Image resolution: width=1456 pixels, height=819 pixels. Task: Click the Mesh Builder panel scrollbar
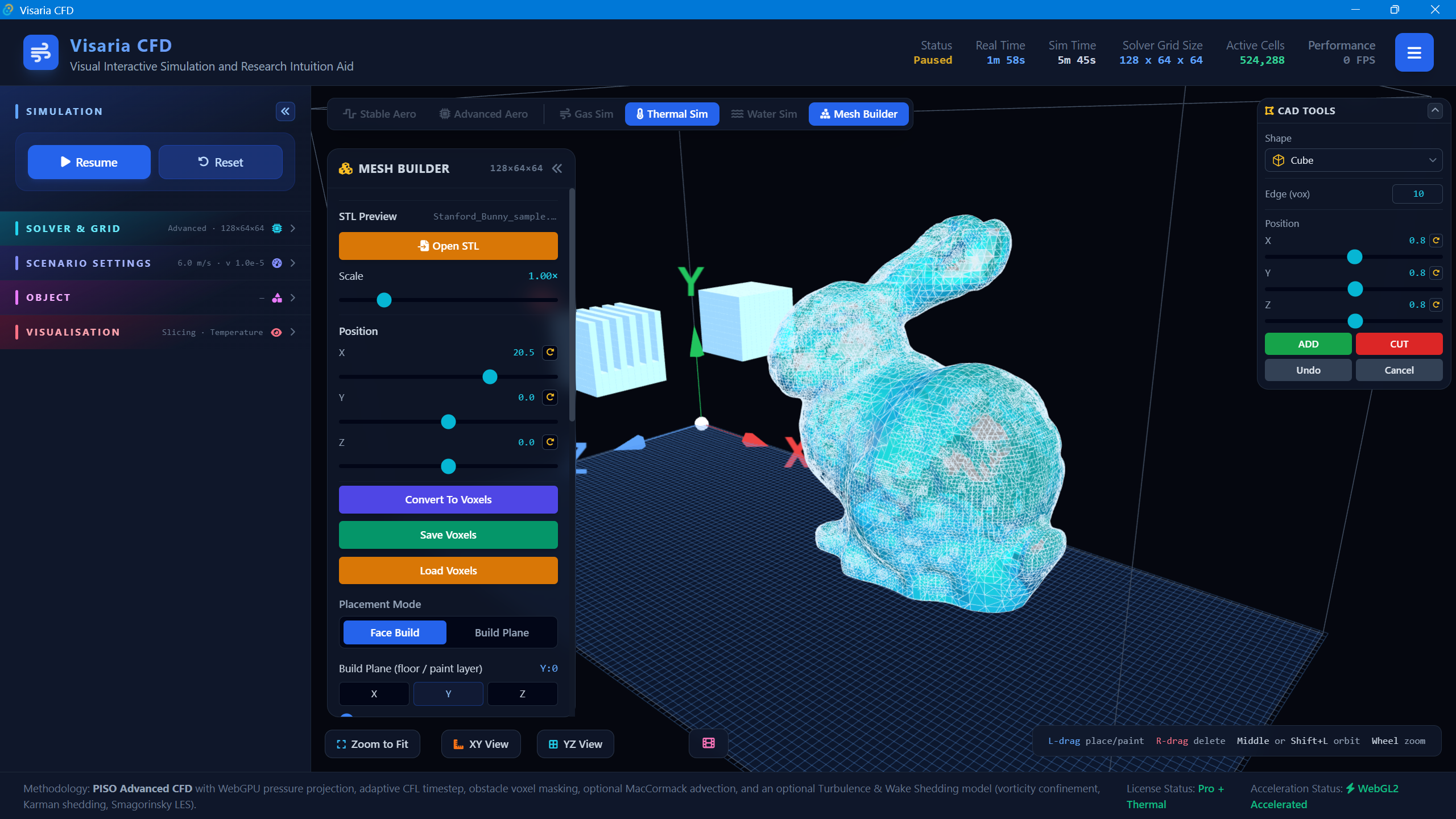(x=572, y=305)
